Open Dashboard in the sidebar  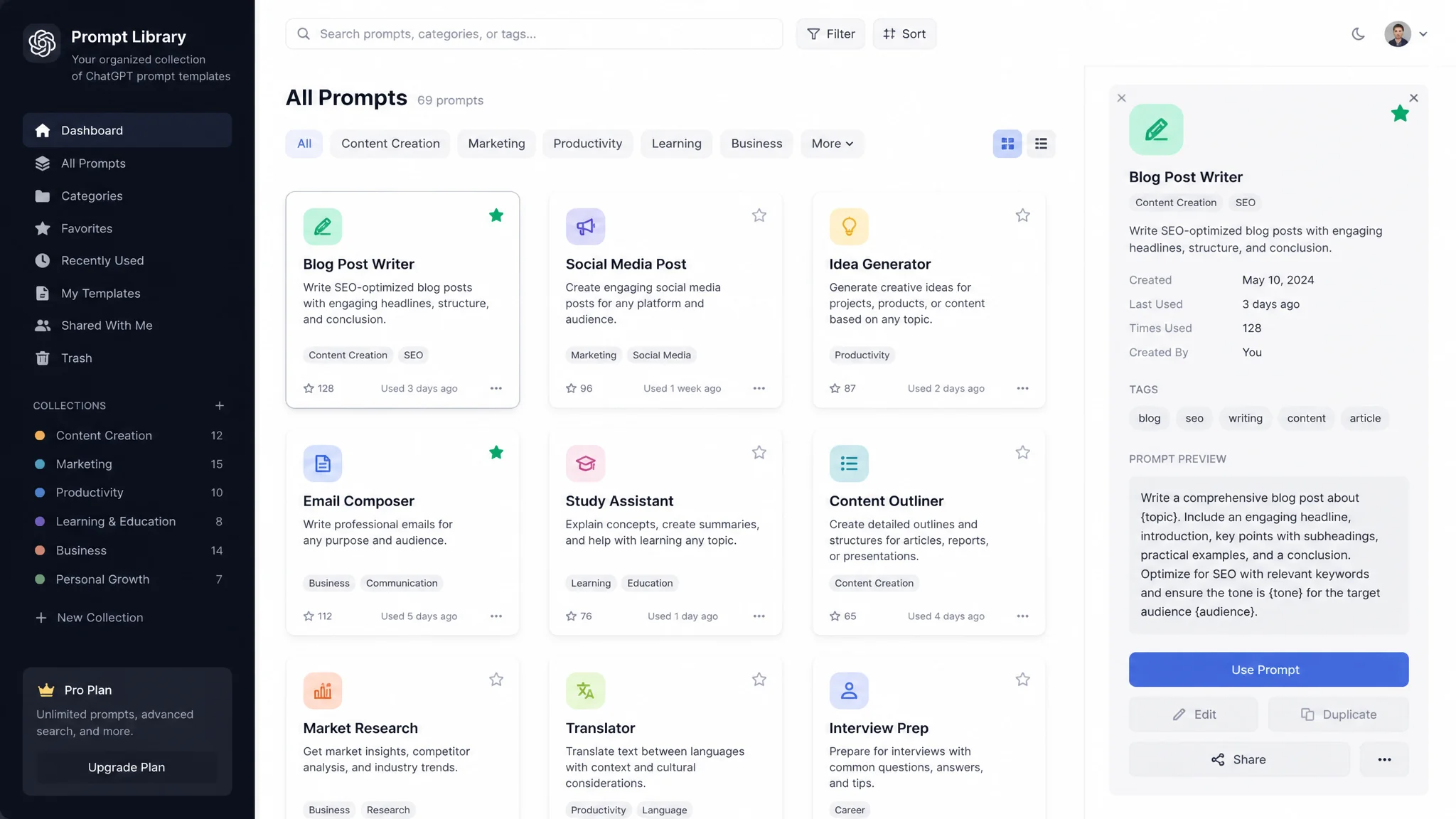(x=127, y=130)
